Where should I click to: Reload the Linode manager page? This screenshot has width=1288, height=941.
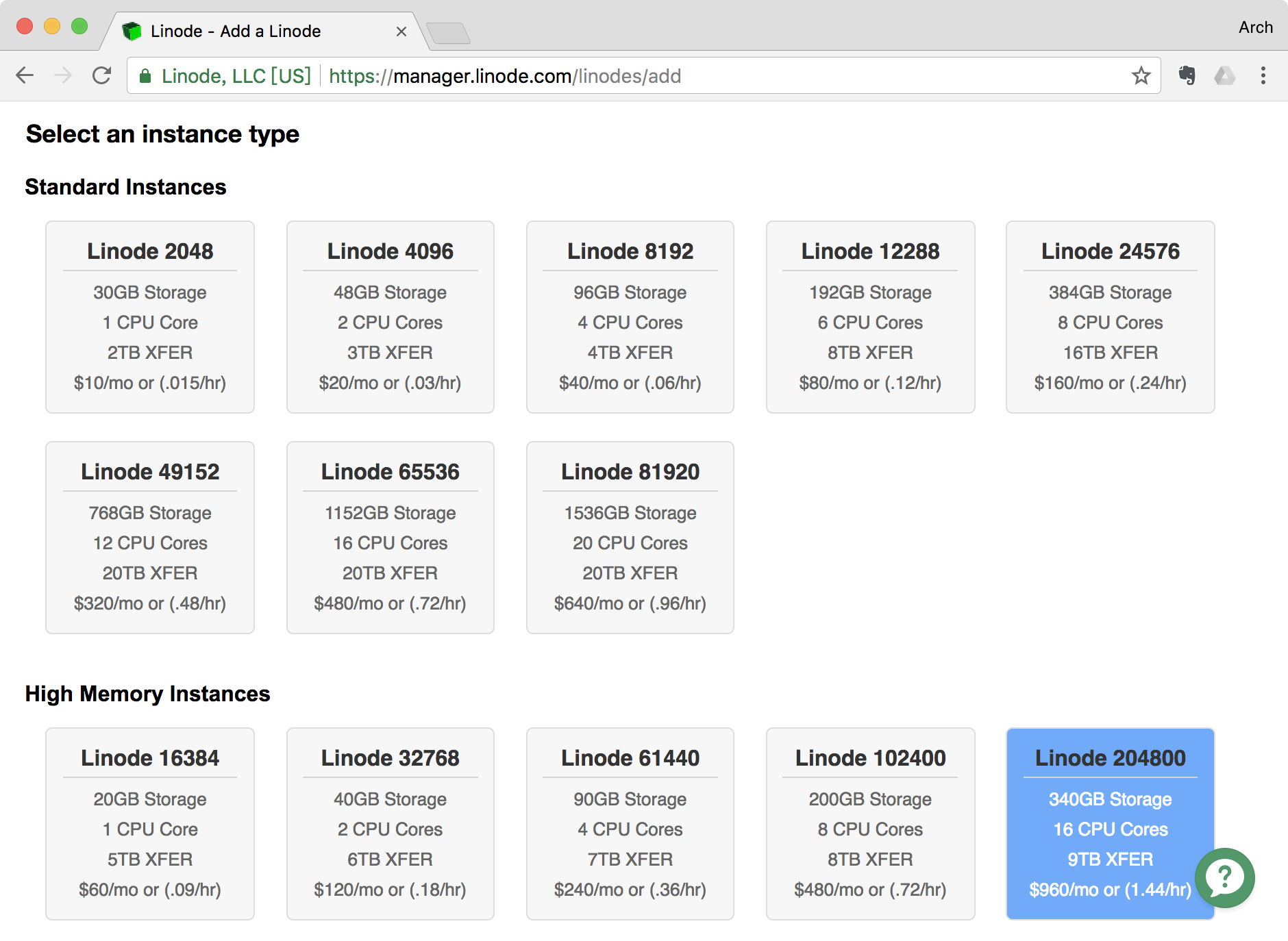point(102,75)
